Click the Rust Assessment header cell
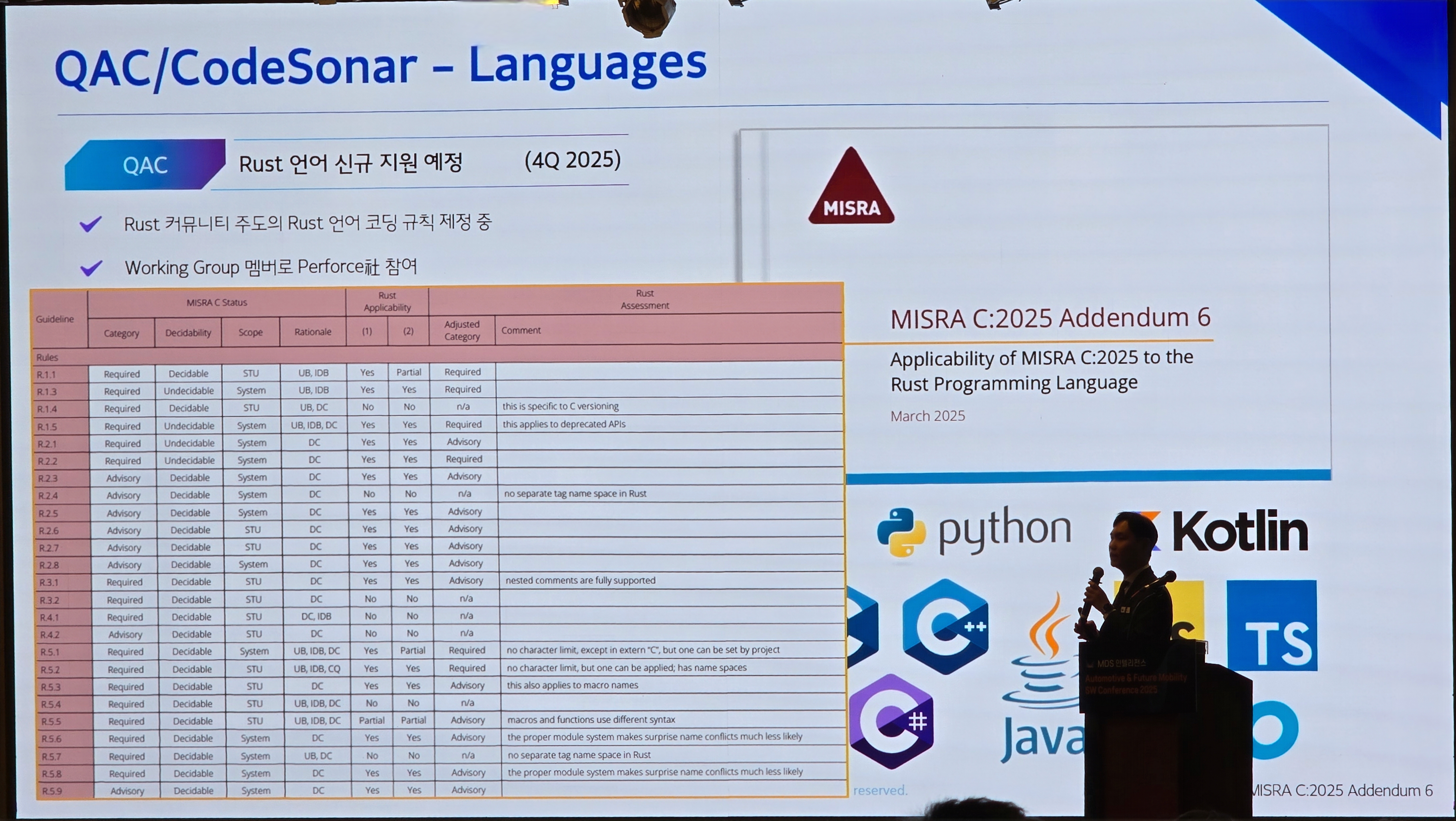The image size is (1456, 821). pyautogui.click(x=644, y=299)
